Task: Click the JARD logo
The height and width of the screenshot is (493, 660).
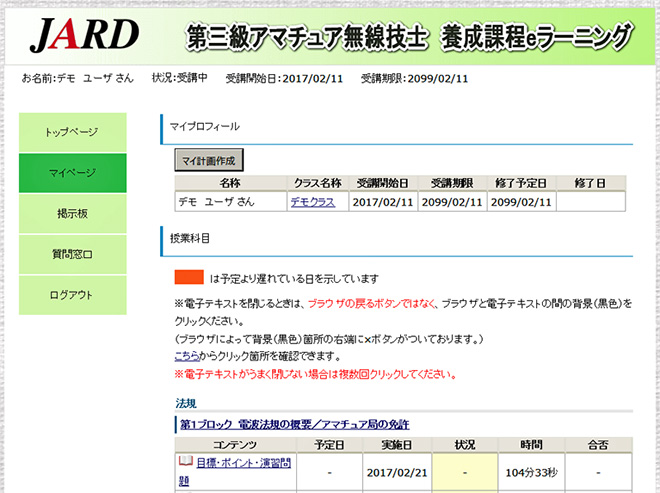Action: 84,35
